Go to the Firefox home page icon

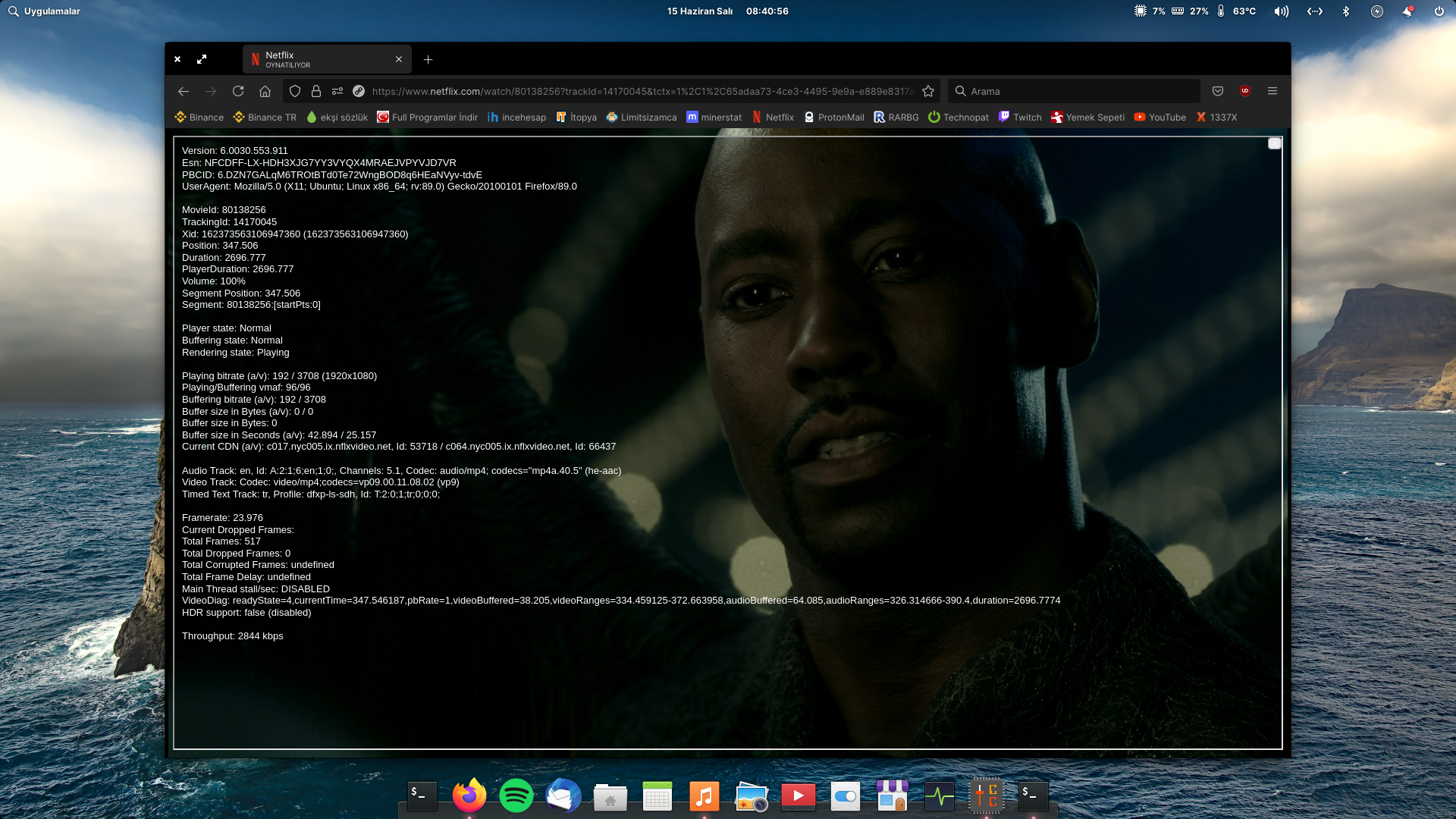pos(265,91)
